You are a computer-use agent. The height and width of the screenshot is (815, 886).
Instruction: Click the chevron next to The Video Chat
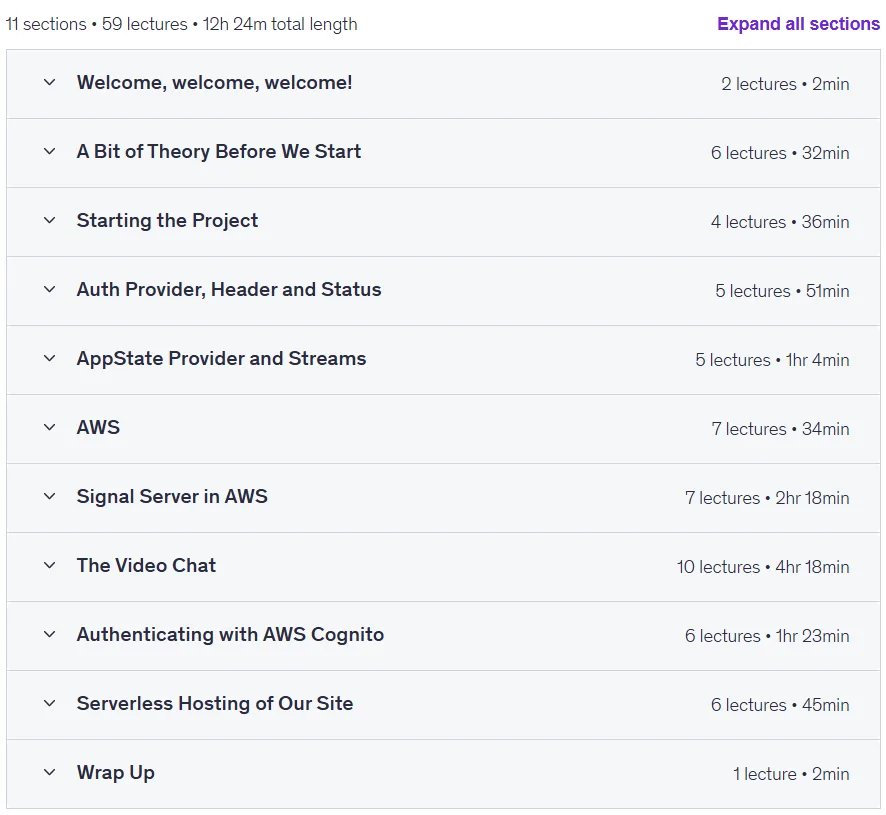[x=50, y=565]
